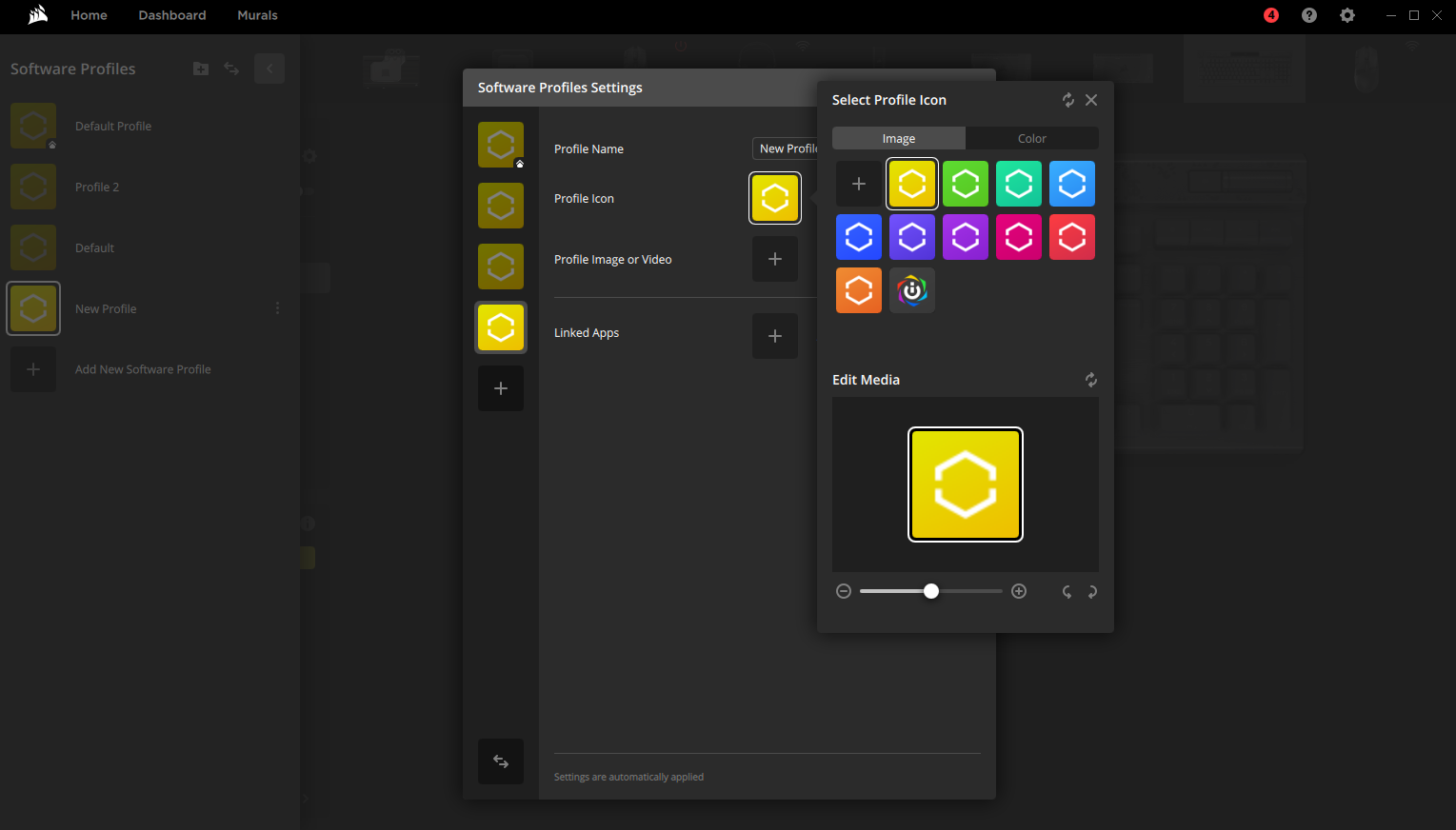Click the Profile Name input field
Image resolution: width=1456 pixels, height=830 pixels.
(786, 148)
